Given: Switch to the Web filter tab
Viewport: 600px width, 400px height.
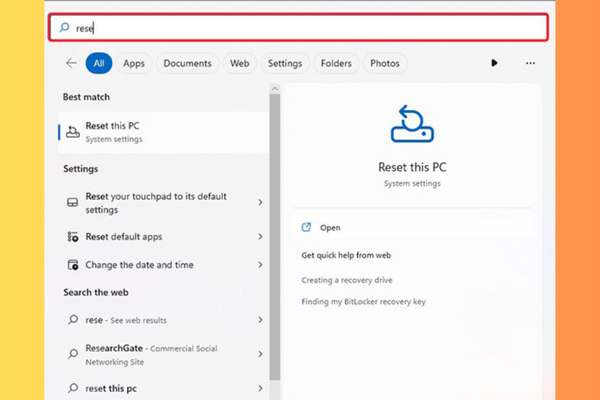Looking at the screenshot, I should (x=240, y=63).
